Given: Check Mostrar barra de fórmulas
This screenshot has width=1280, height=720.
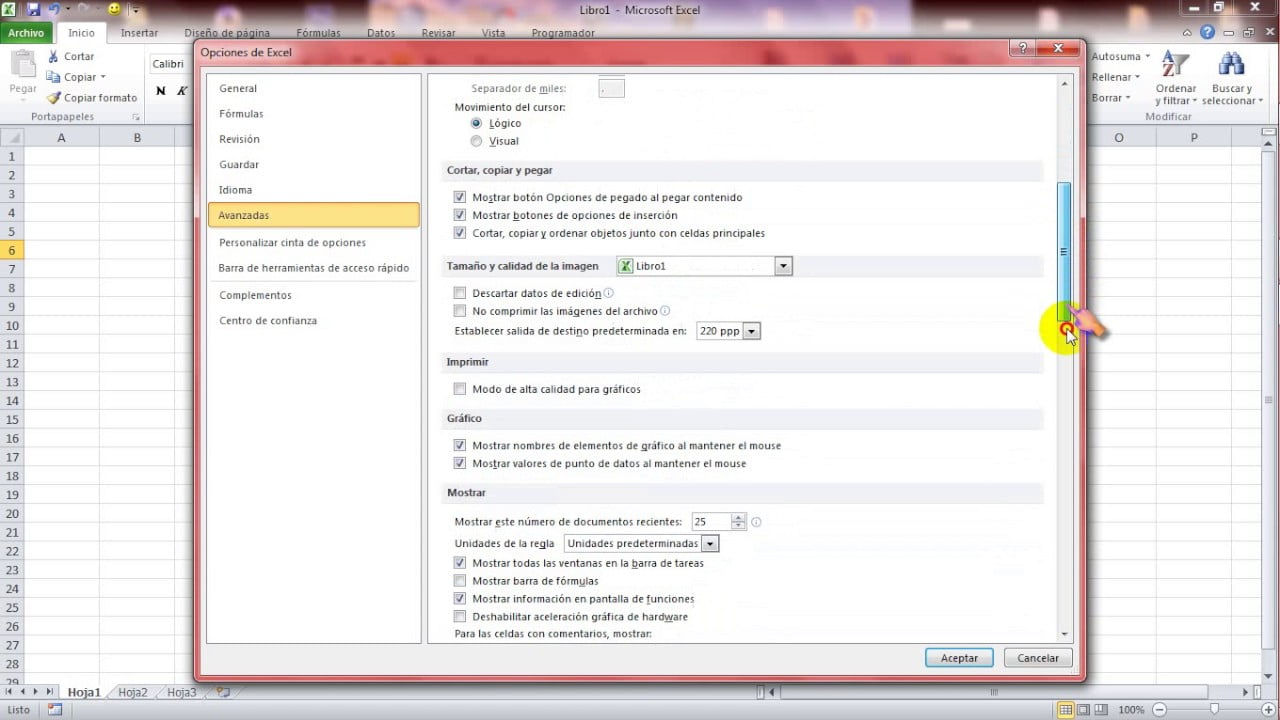Looking at the screenshot, I should pyautogui.click(x=460, y=581).
